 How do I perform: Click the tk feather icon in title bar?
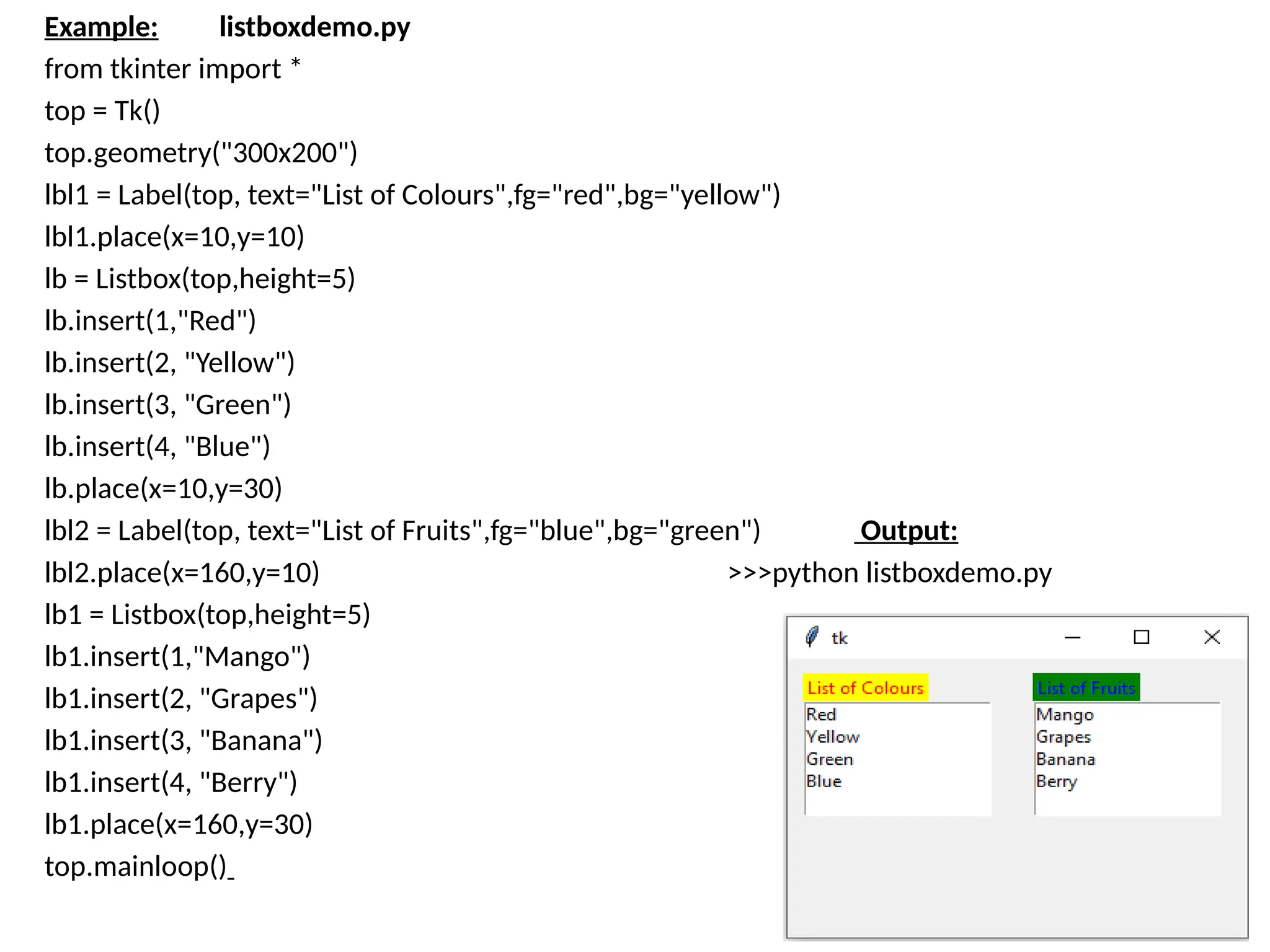pyautogui.click(x=811, y=637)
